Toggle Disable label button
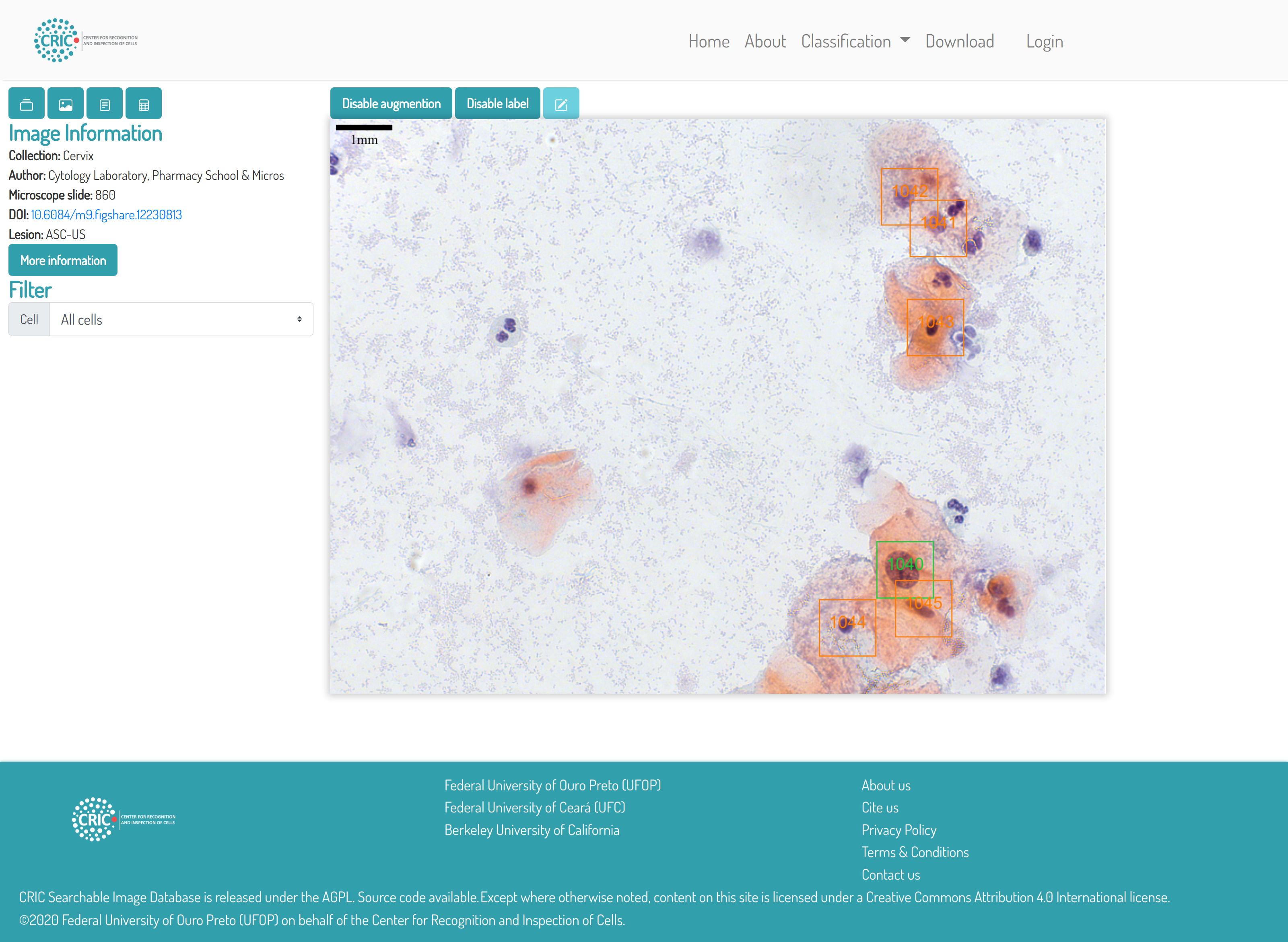Image resolution: width=1288 pixels, height=942 pixels. click(497, 103)
